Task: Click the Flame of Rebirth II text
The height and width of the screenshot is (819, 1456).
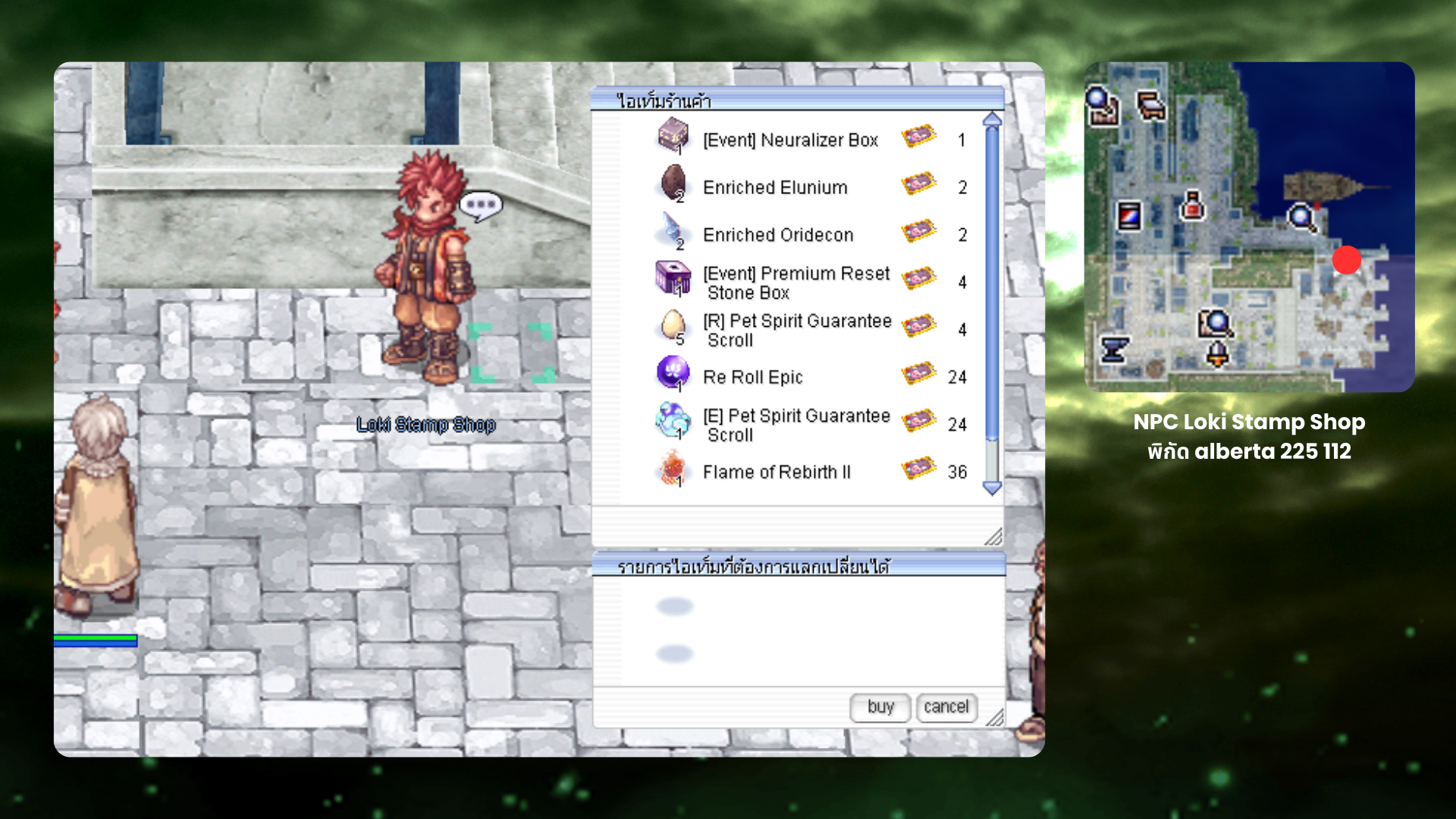Action: click(x=777, y=472)
